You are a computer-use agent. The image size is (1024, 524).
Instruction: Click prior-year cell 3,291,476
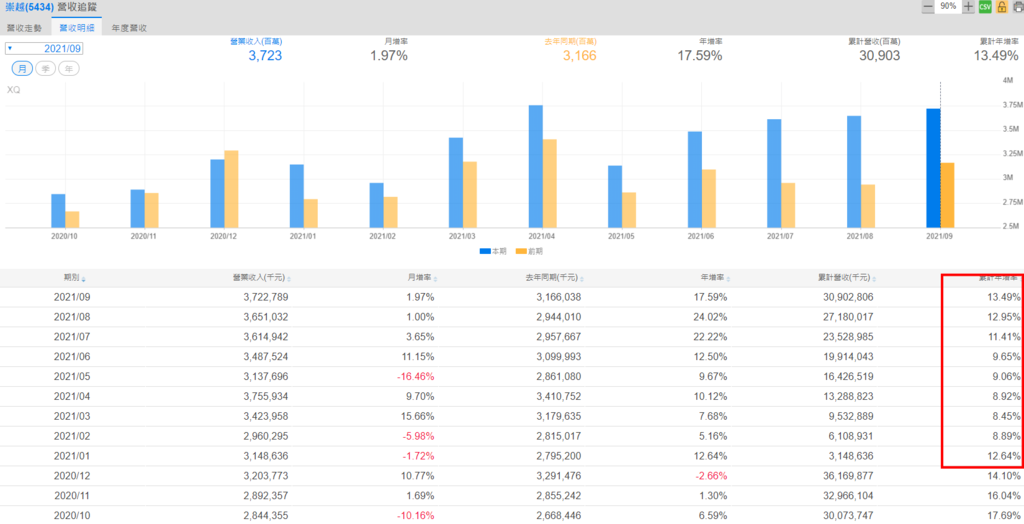click(558, 476)
